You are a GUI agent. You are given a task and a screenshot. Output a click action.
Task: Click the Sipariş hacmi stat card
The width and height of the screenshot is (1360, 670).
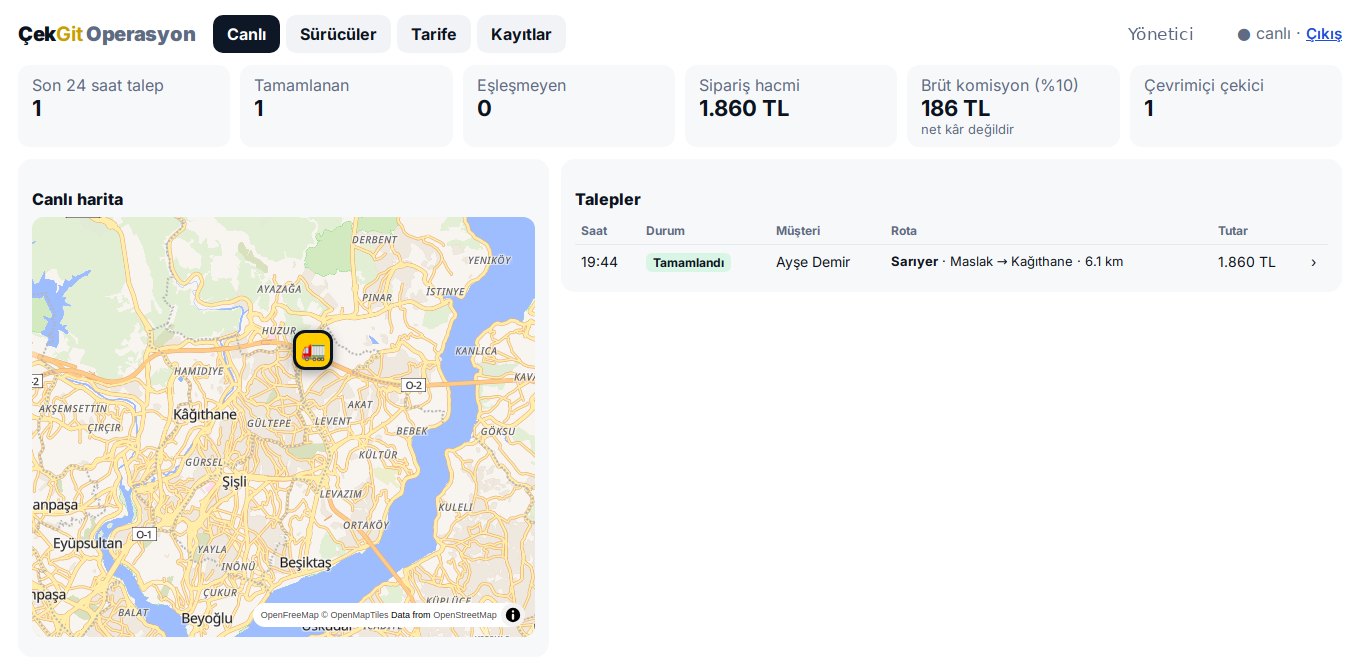point(791,106)
